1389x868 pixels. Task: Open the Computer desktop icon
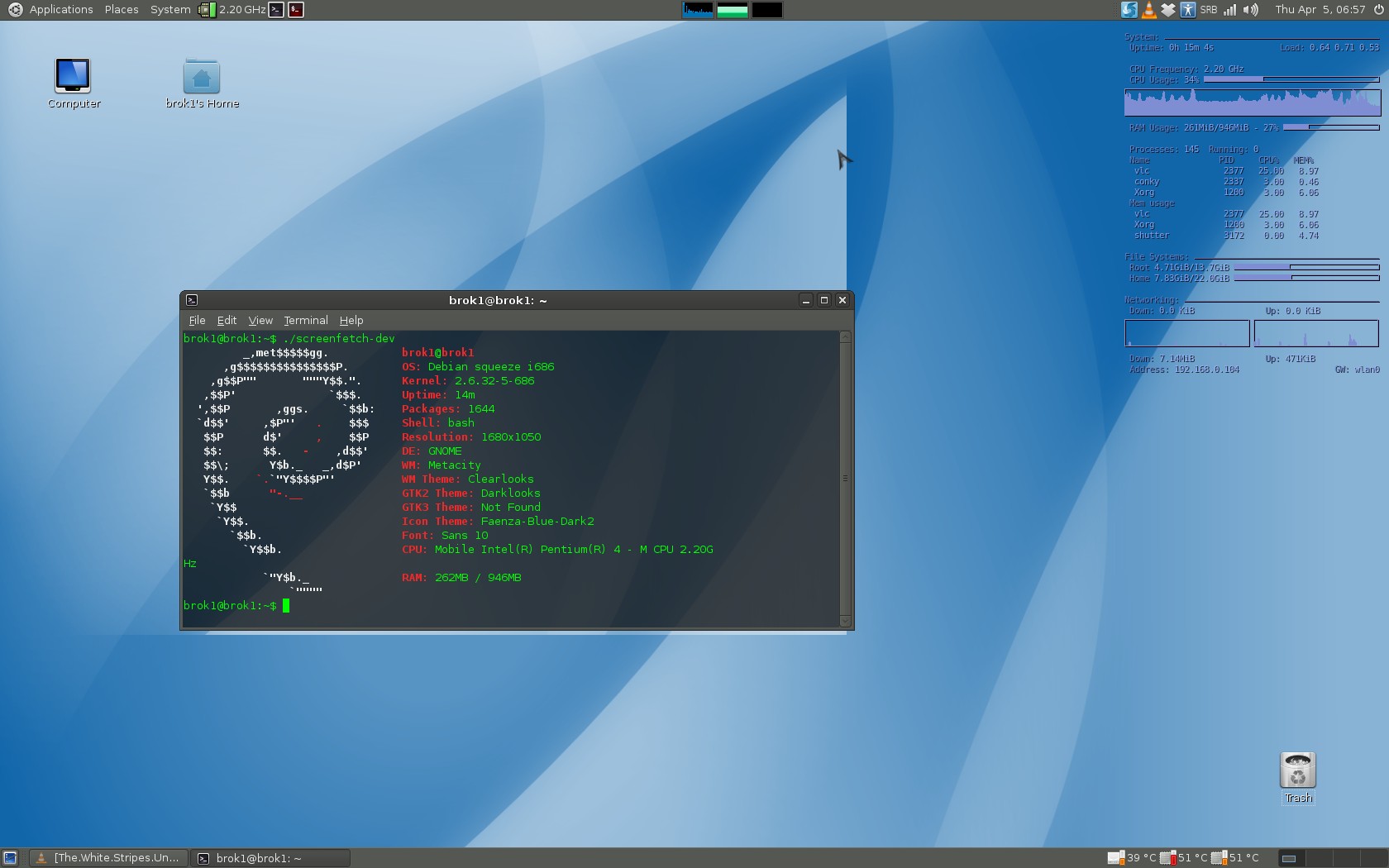73,76
